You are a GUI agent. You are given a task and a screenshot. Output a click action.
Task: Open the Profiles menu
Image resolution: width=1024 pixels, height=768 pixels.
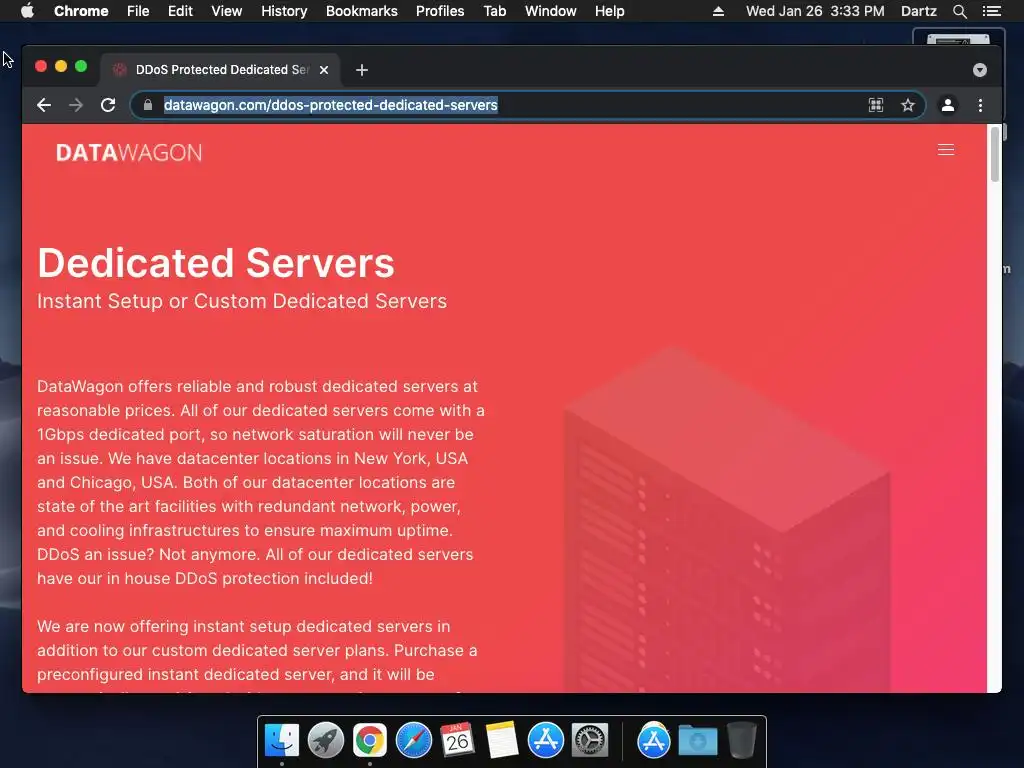click(x=440, y=11)
